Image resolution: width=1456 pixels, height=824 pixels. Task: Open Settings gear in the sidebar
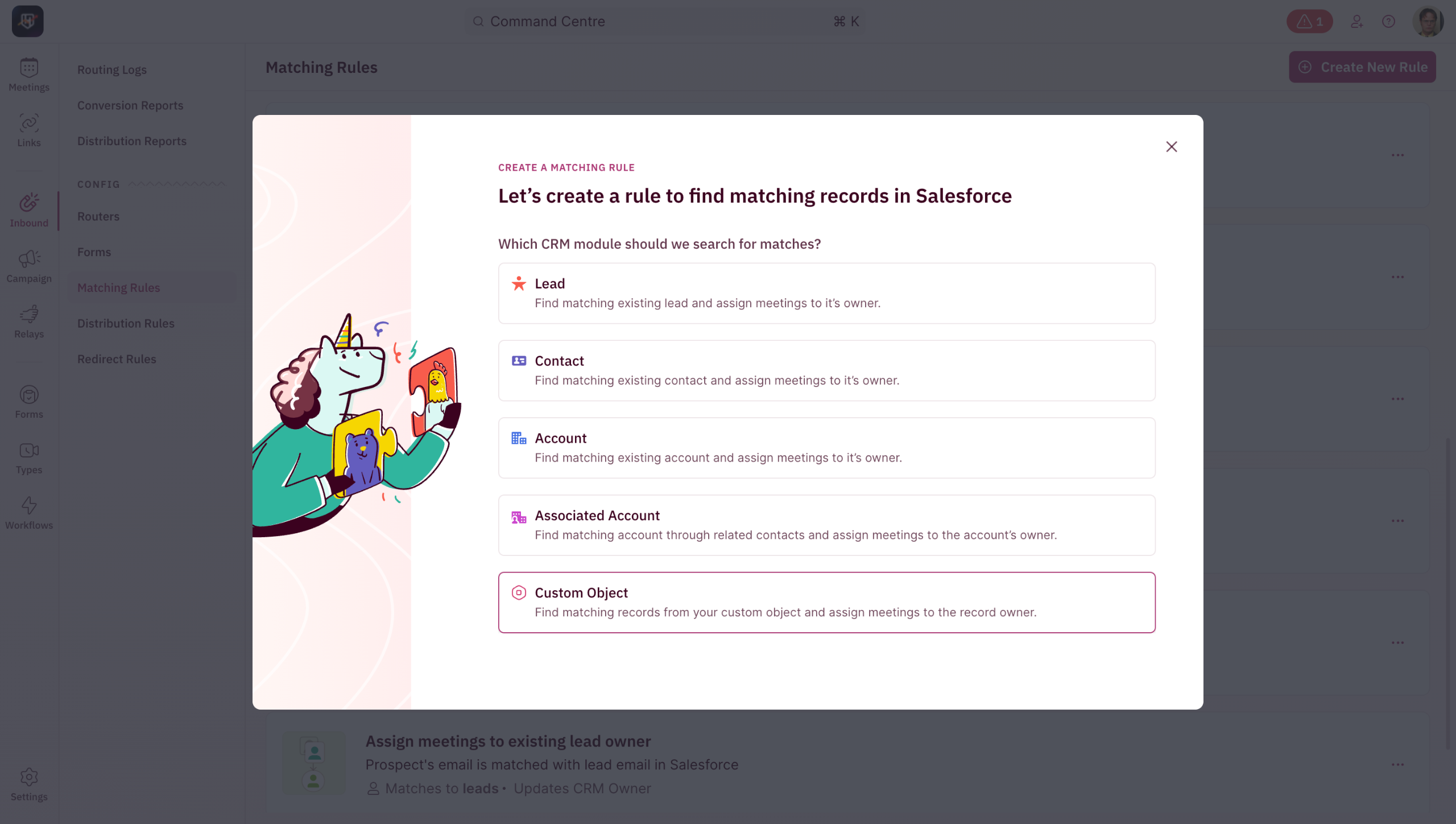coord(29,784)
